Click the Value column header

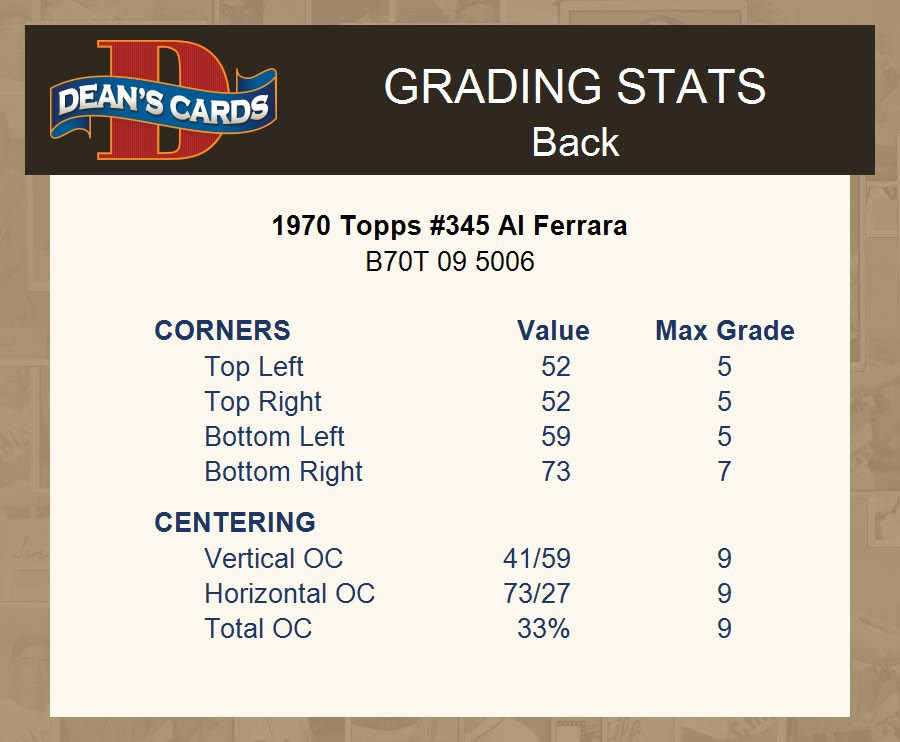pos(553,331)
